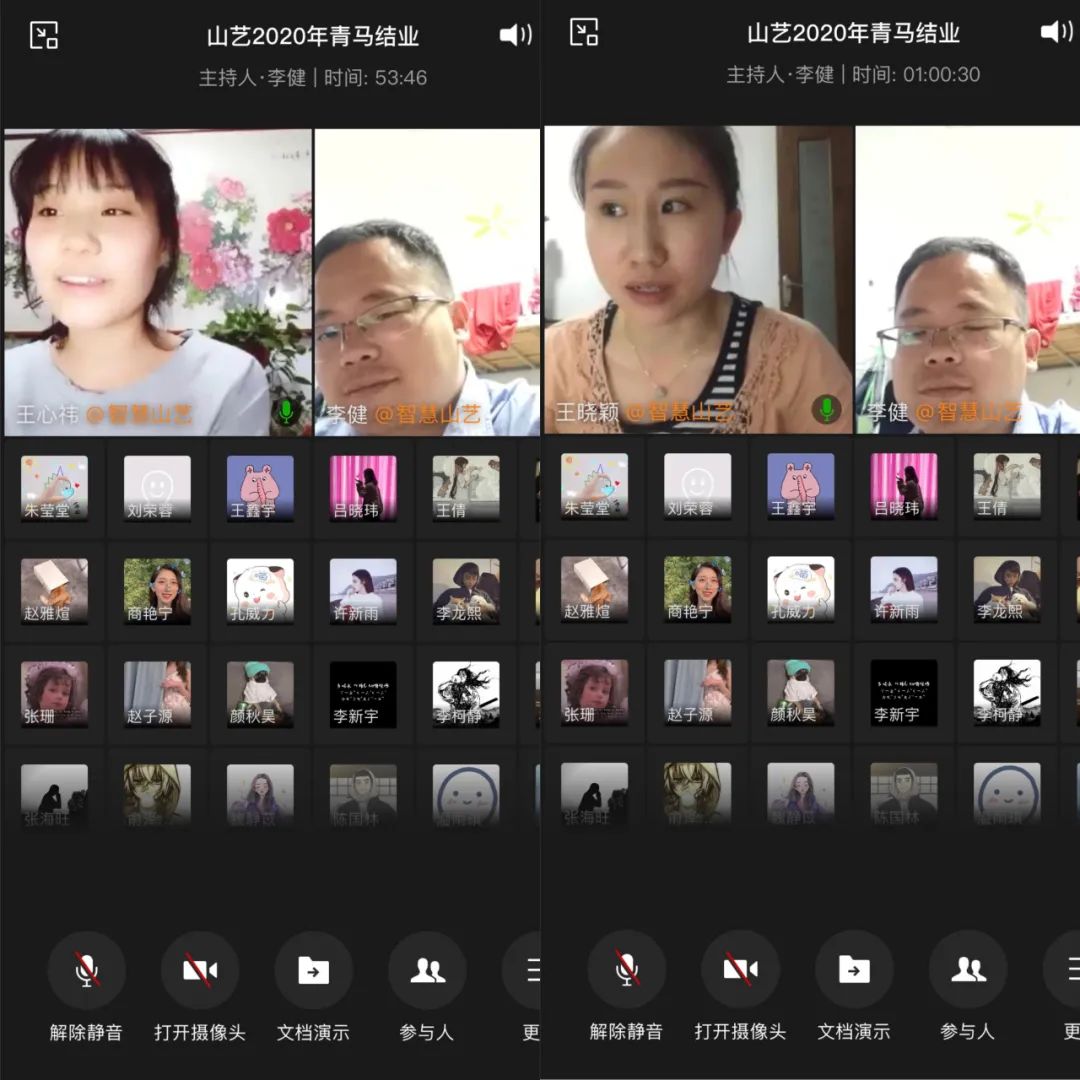
Task: Tap 李新宇's avatar in the right screenshot
Action: pos(904,693)
